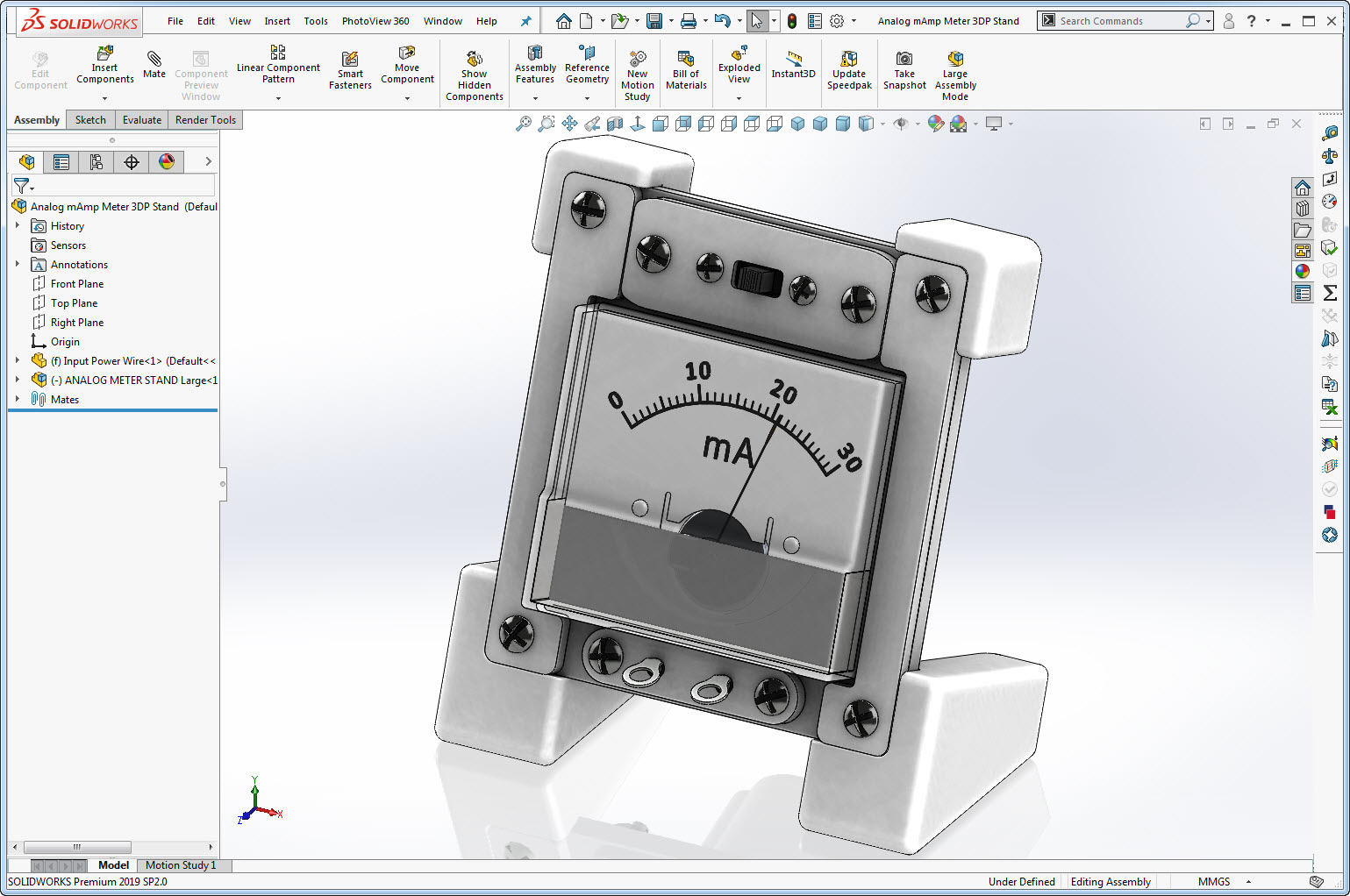The image size is (1350, 896).
Task: Open the Insert Components dropdown arrow
Action: coord(104,98)
